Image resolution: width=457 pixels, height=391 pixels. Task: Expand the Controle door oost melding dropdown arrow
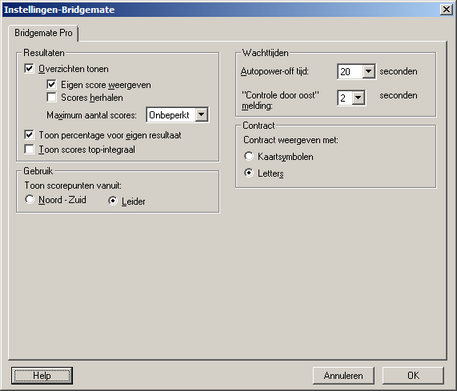tap(358, 98)
